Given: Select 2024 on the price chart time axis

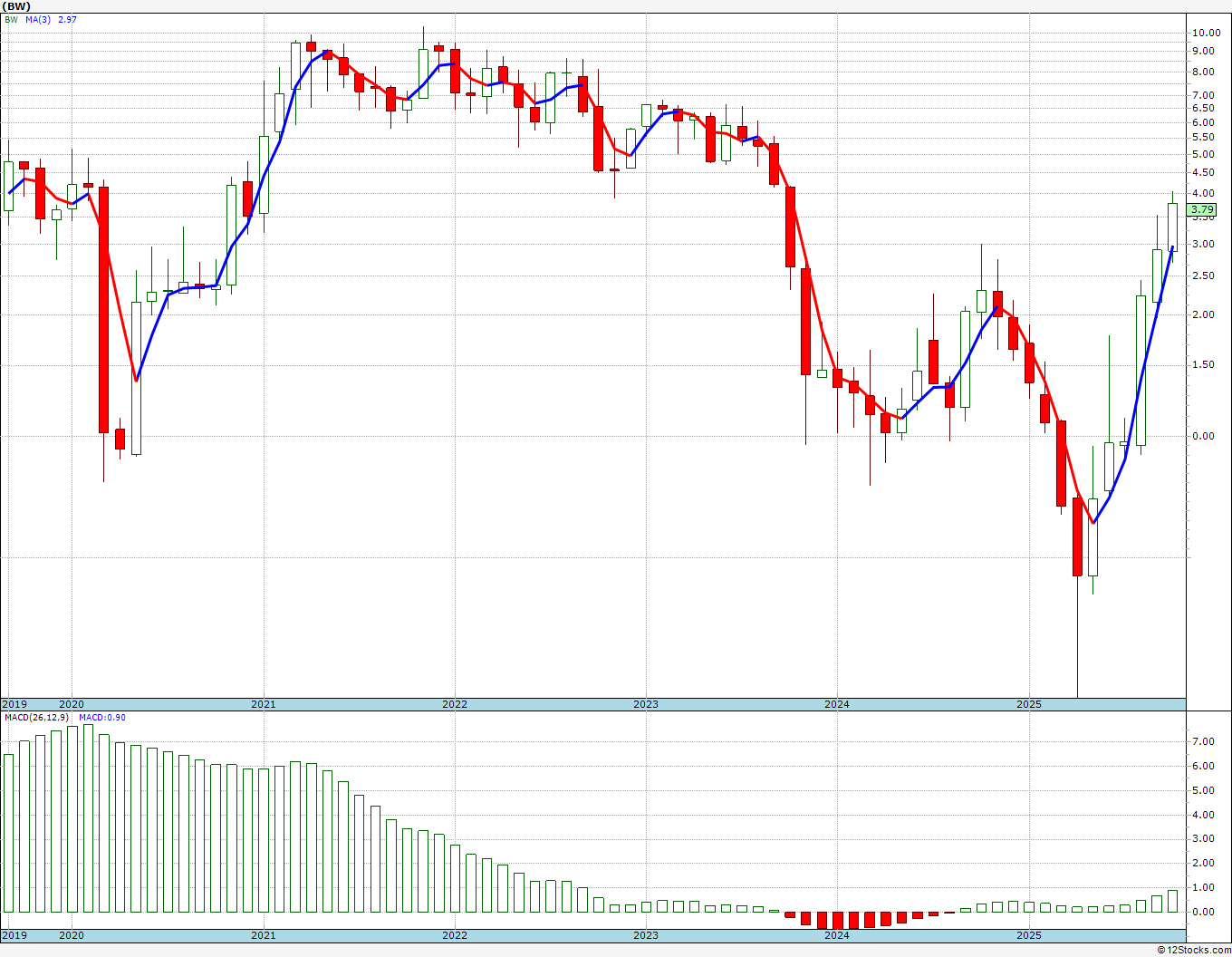Looking at the screenshot, I should tap(837, 704).
